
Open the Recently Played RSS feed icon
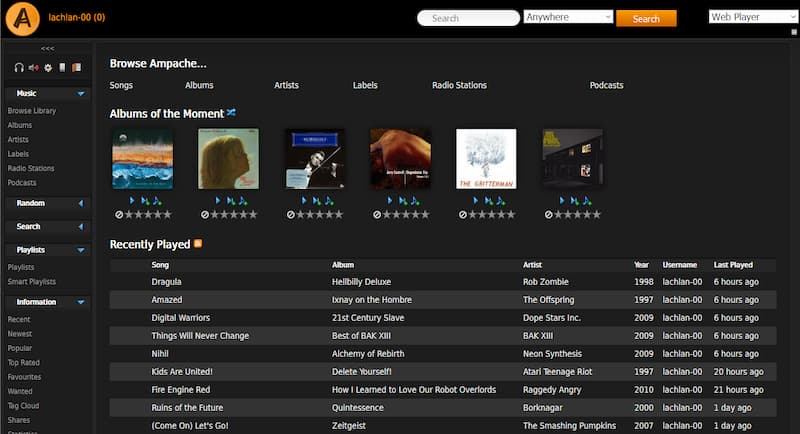coord(198,244)
